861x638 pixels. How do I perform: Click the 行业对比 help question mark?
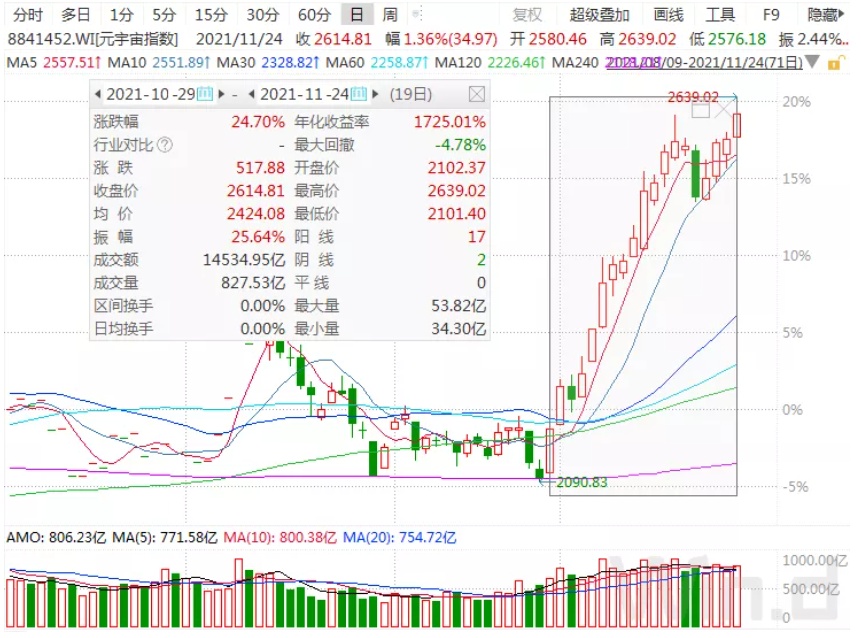pos(164,144)
